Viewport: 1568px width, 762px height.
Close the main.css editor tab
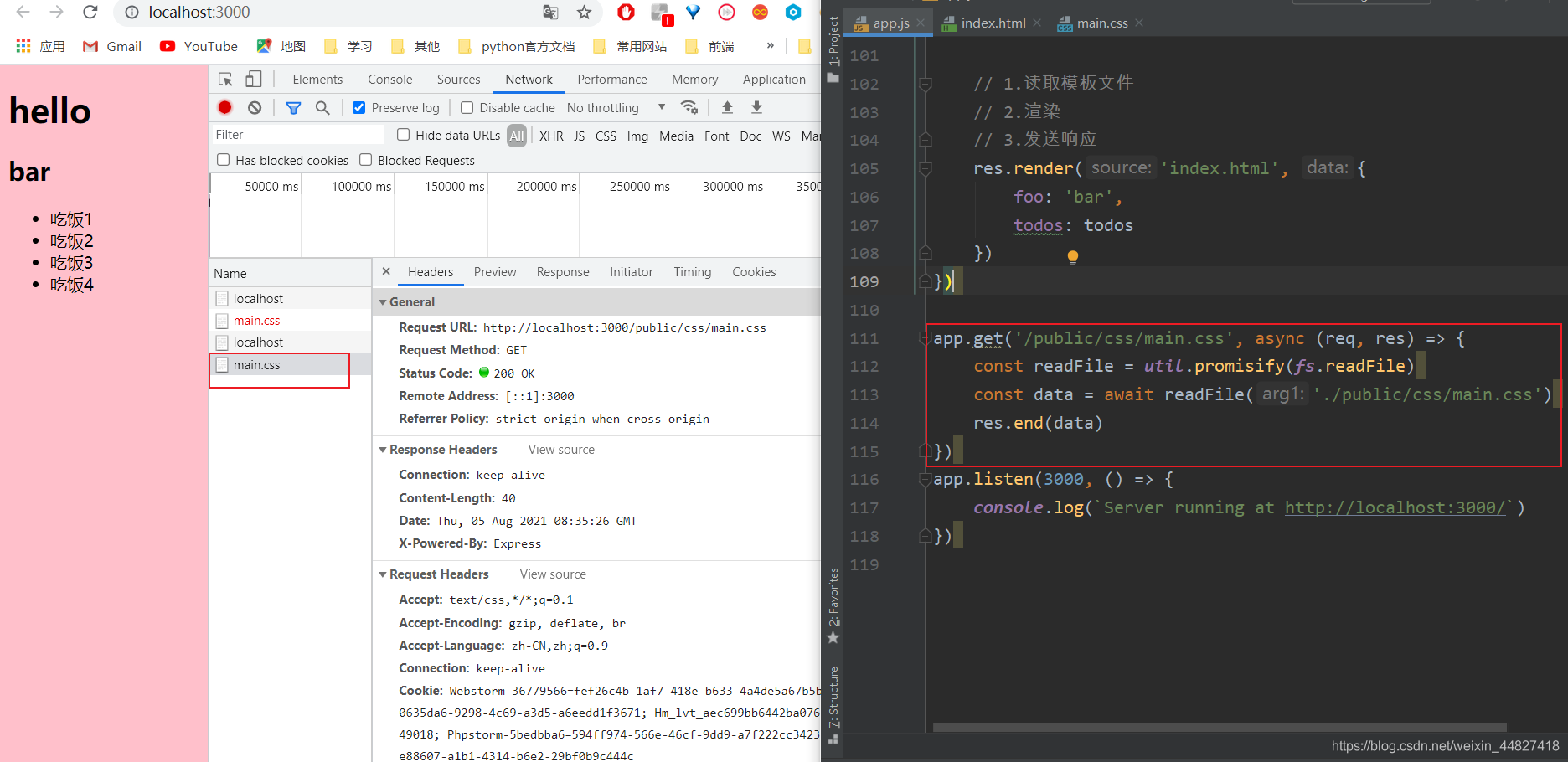1139,23
